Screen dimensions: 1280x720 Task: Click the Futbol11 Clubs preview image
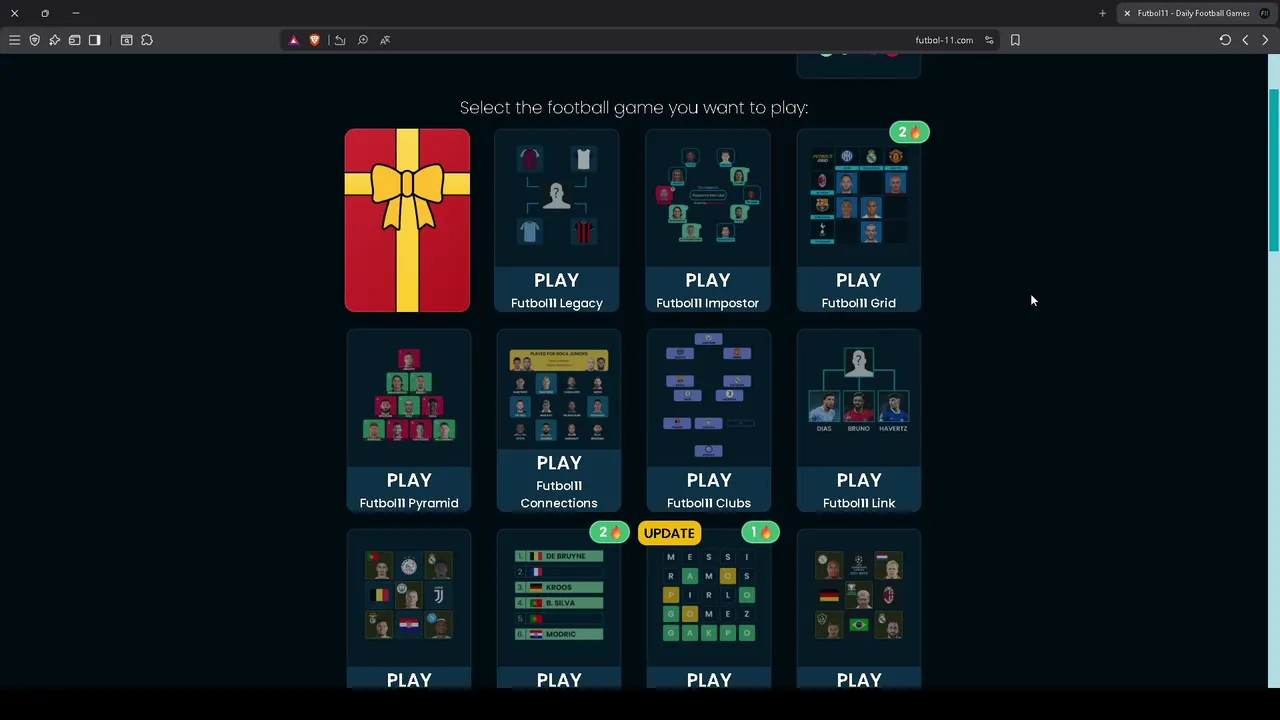pos(709,397)
